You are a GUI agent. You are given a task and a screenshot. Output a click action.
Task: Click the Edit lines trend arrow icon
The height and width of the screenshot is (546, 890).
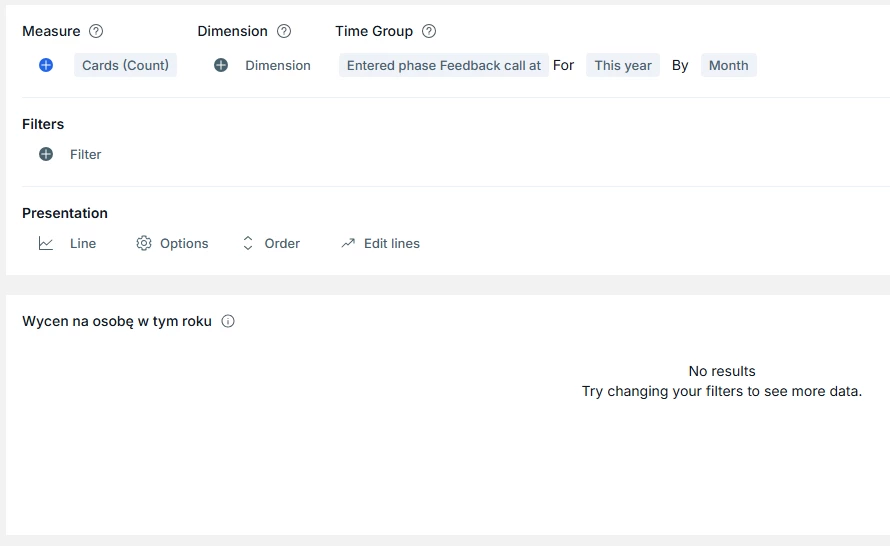pyautogui.click(x=348, y=243)
